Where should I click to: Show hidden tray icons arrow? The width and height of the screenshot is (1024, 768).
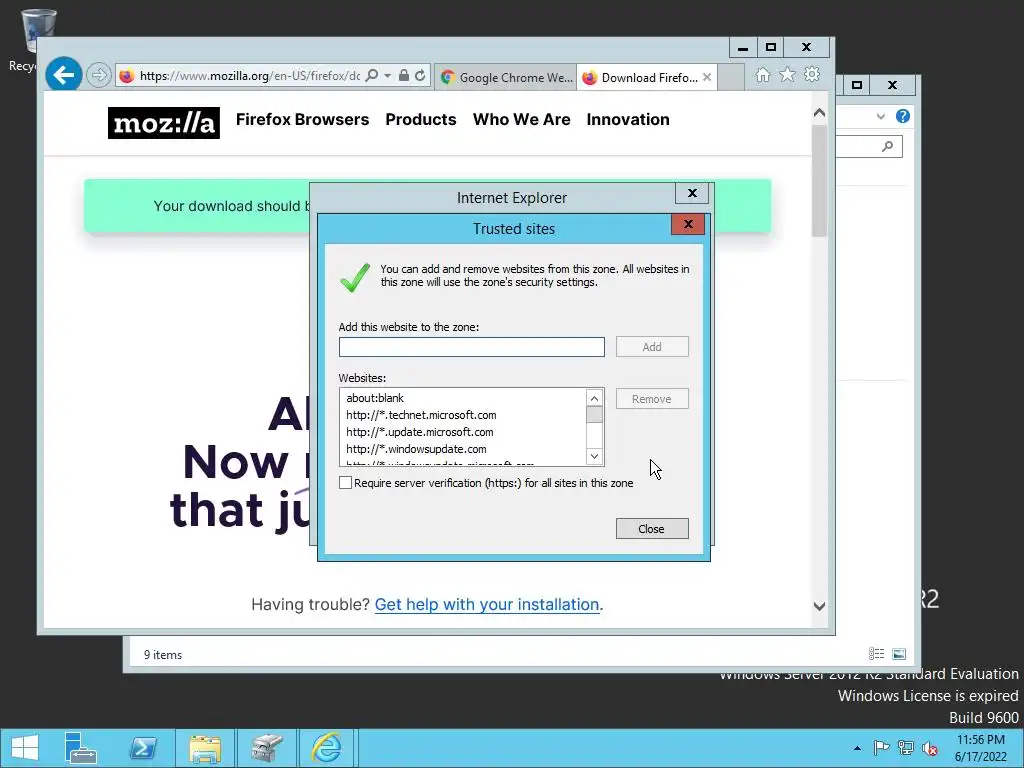(x=857, y=748)
